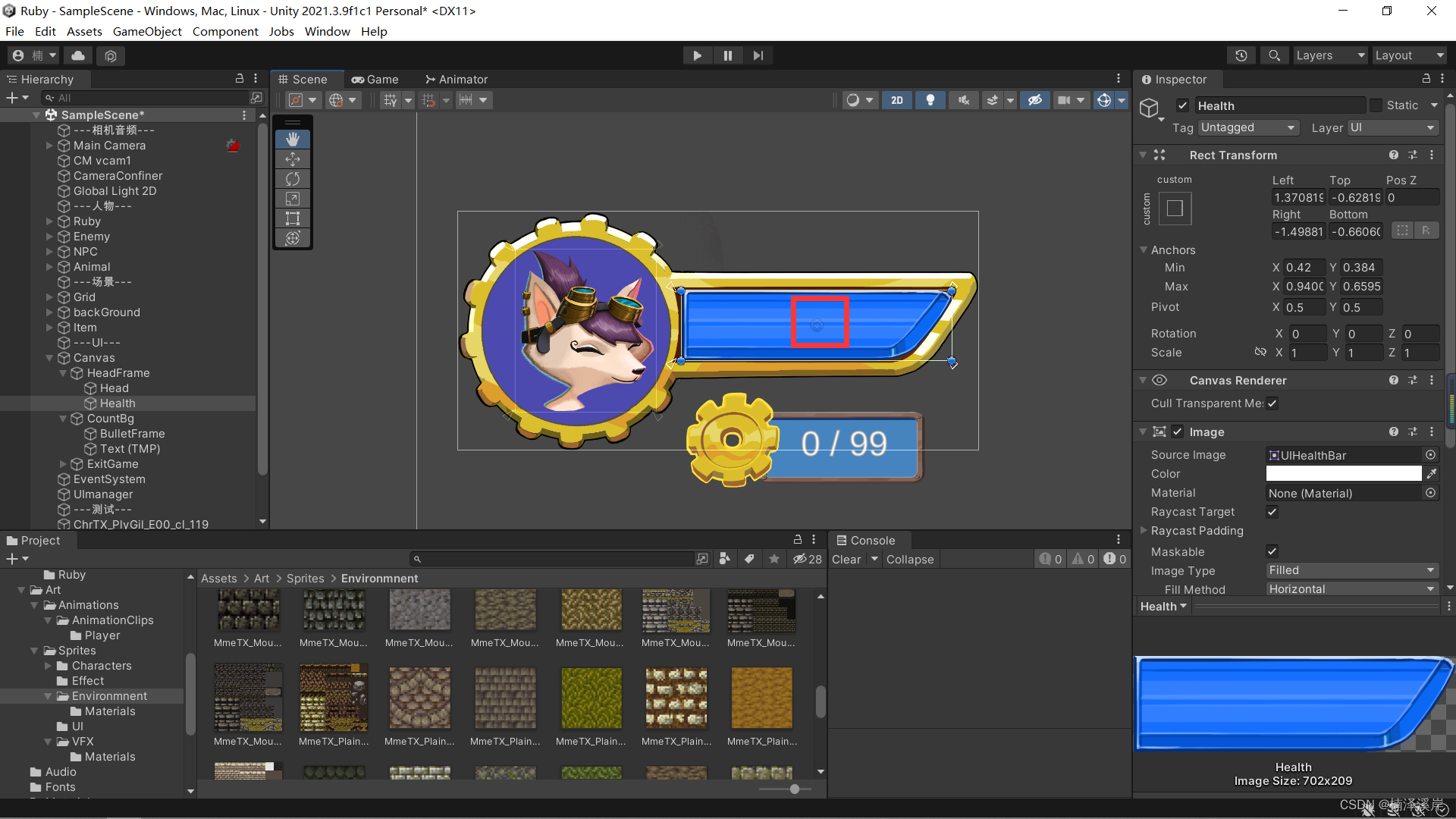Select the Move tool in Scene view
The image size is (1456, 819).
(x=293, y=159)
